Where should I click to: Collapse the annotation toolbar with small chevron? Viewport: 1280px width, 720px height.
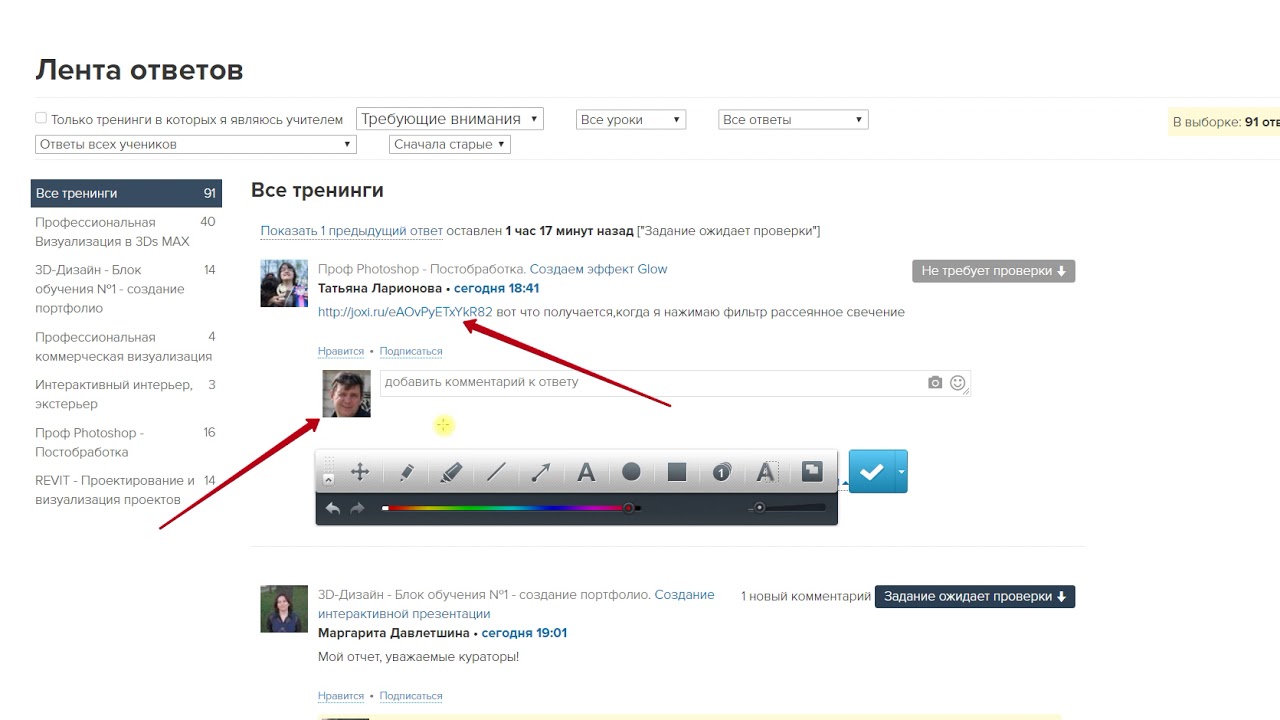pos(328,481)
